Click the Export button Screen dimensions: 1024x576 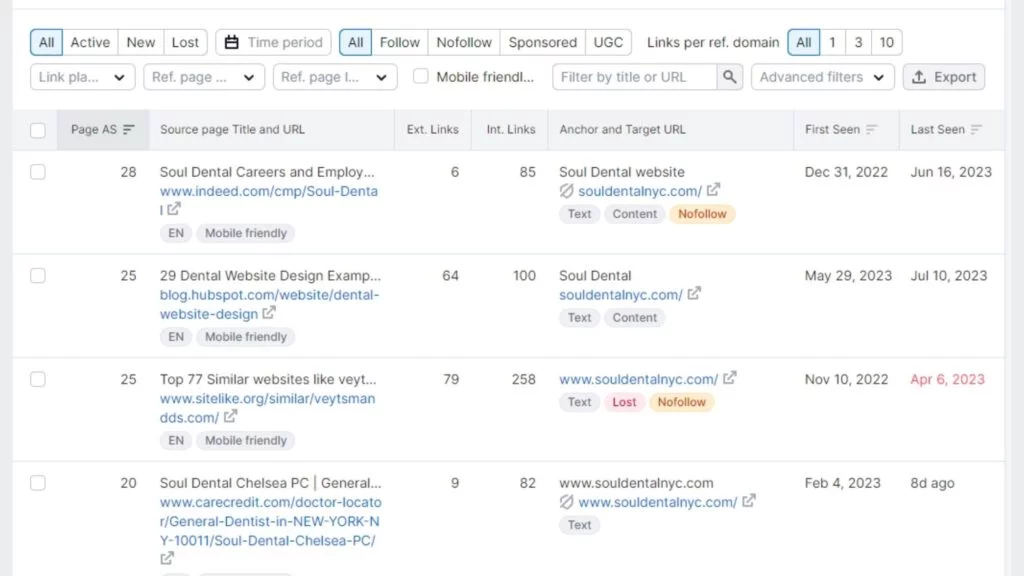coord(944,77)
